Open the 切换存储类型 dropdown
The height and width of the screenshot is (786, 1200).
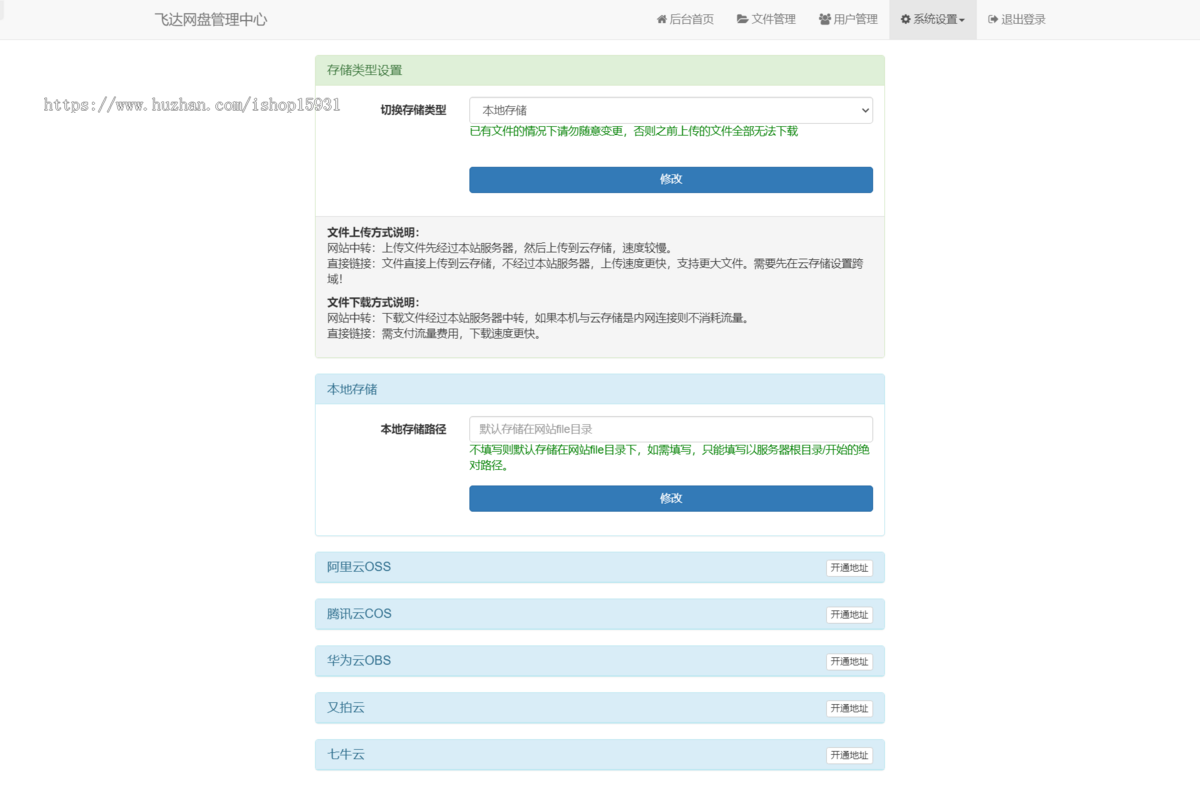670,110
